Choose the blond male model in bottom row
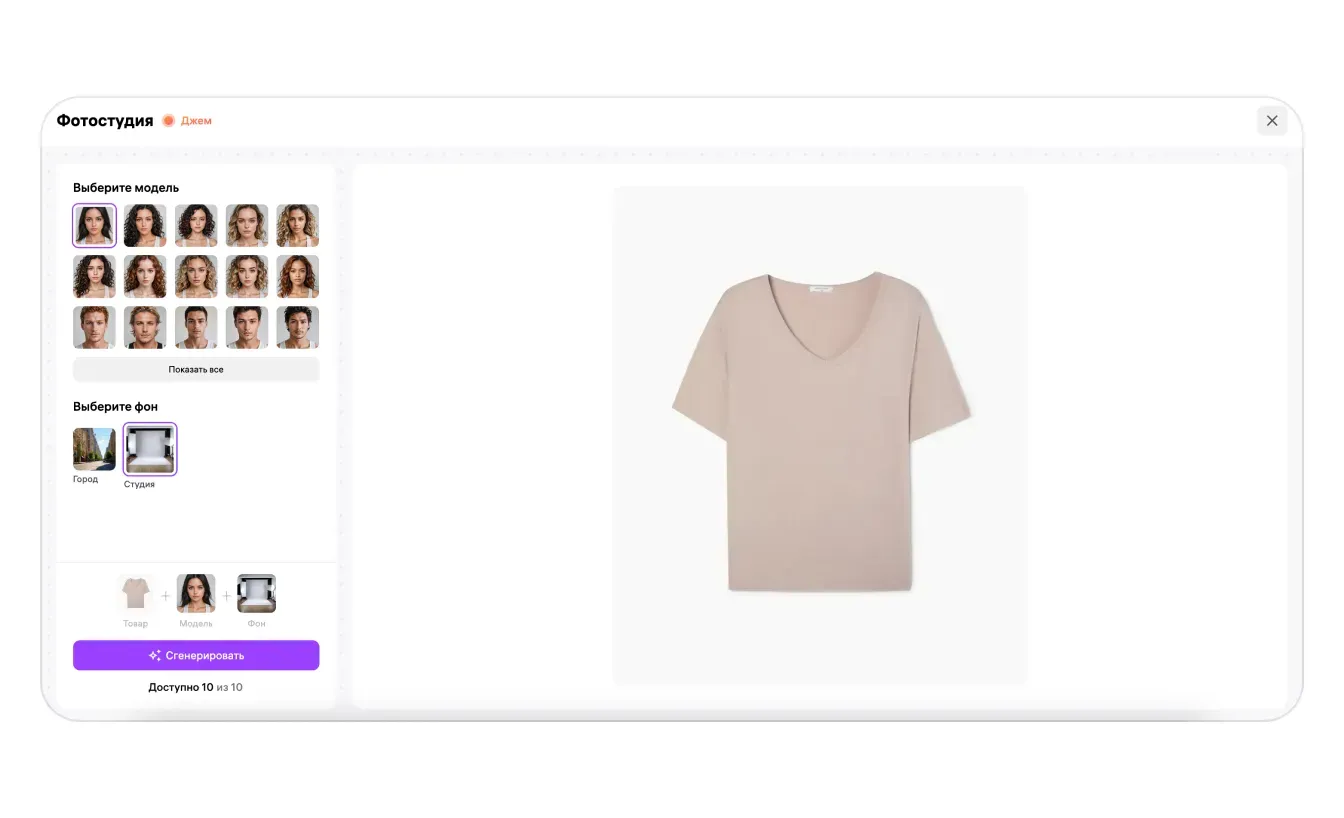Image resolution: width=1344 pixels, height=818 pixels. tap(145, 328)
